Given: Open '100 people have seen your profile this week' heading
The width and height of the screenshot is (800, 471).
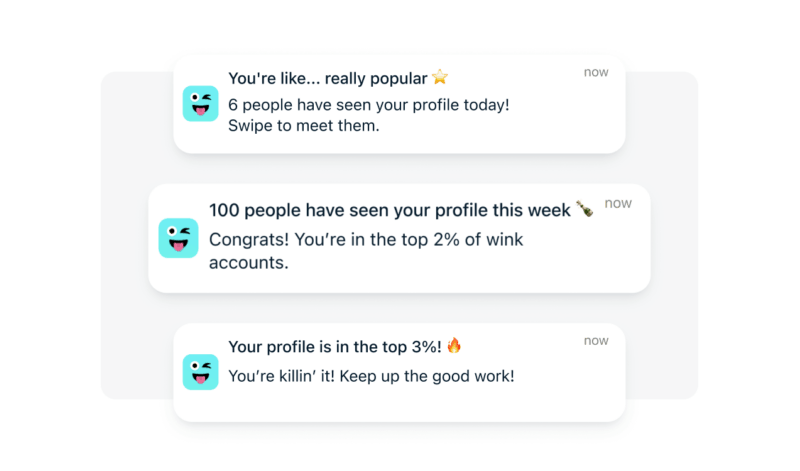Looking at the screenshot, I should (x=389, y=210).
